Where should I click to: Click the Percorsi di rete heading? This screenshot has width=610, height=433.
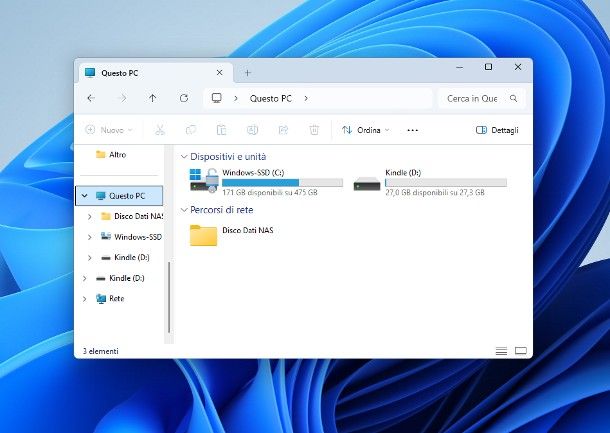coord(222,210)
